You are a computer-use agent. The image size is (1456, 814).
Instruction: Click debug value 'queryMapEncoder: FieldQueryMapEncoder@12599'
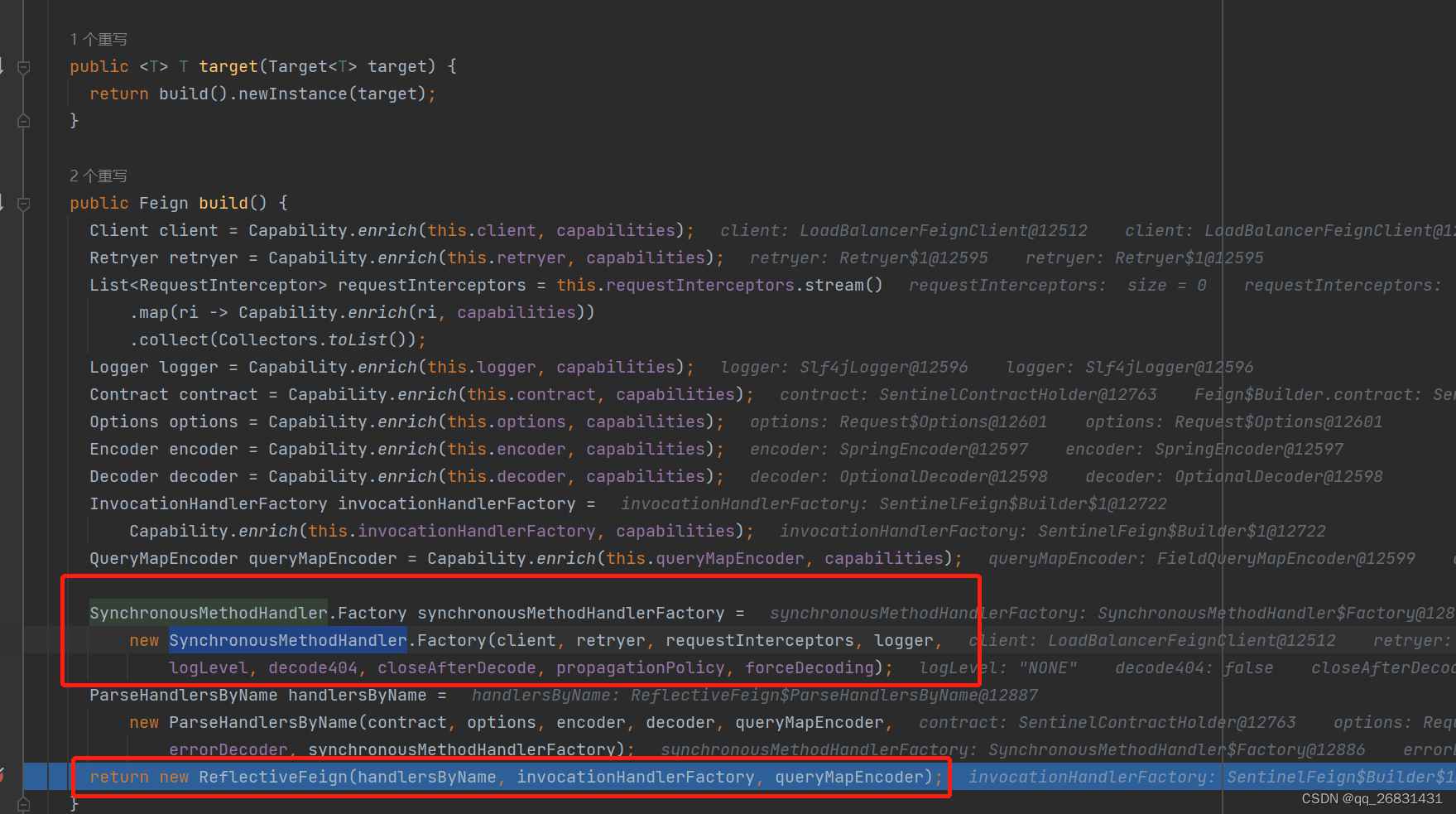1202,558
